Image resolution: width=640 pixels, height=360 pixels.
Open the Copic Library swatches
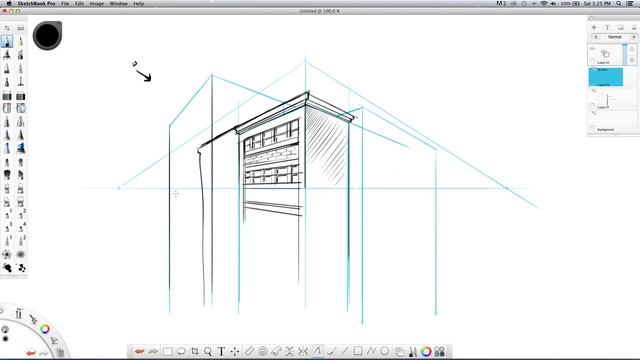coord(440,351)
